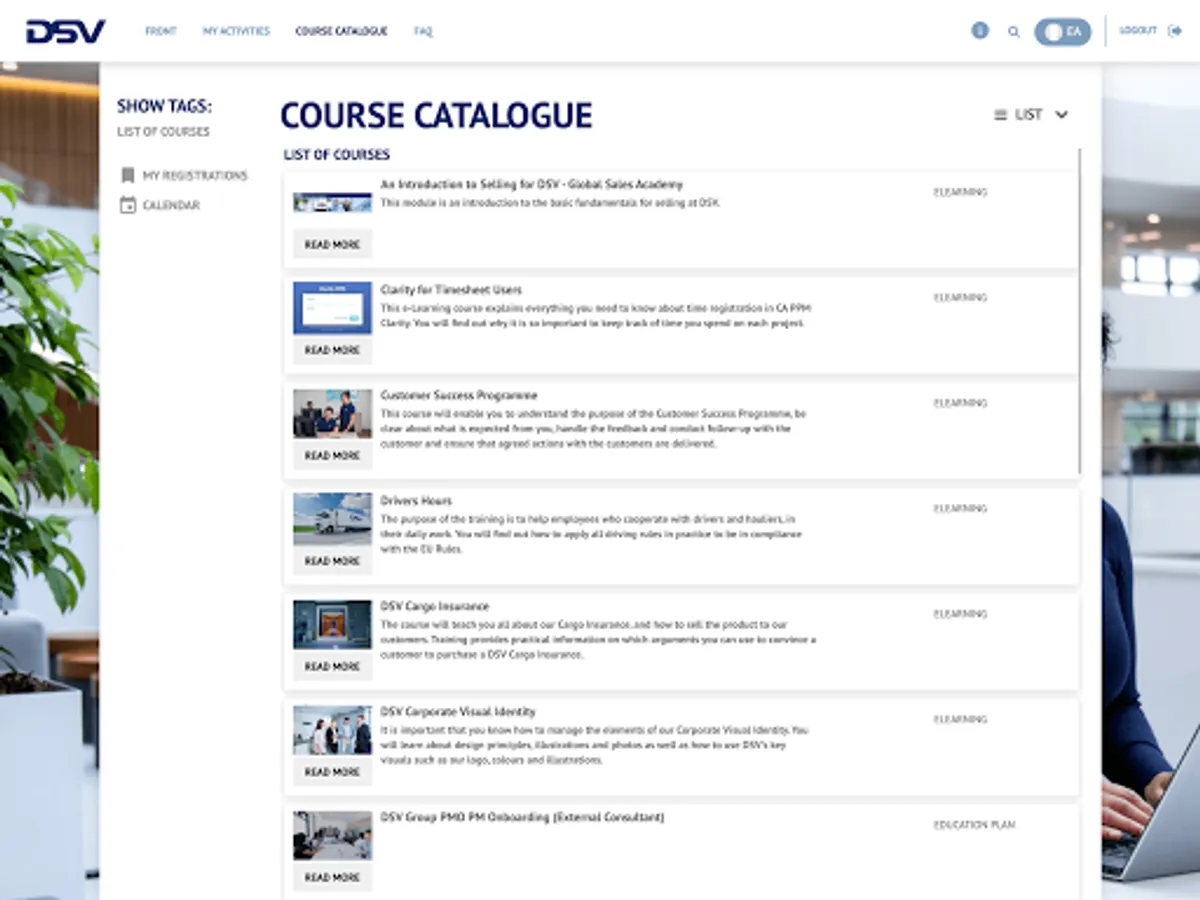The width and height of the screenshot is (1200, 900).
Task: Open Customer Success Programme thumbnail
Action: pyautogui.click(x=332, y=414)
